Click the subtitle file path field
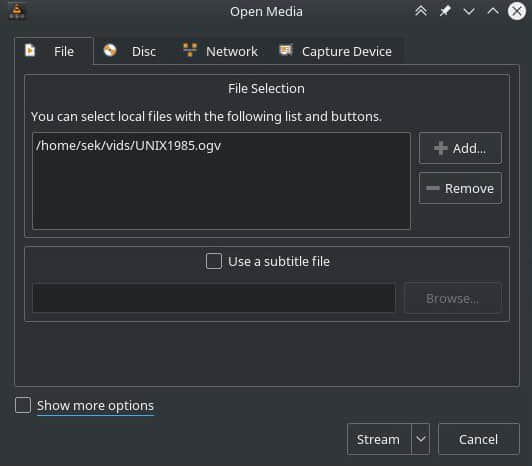 pos(214,298)
